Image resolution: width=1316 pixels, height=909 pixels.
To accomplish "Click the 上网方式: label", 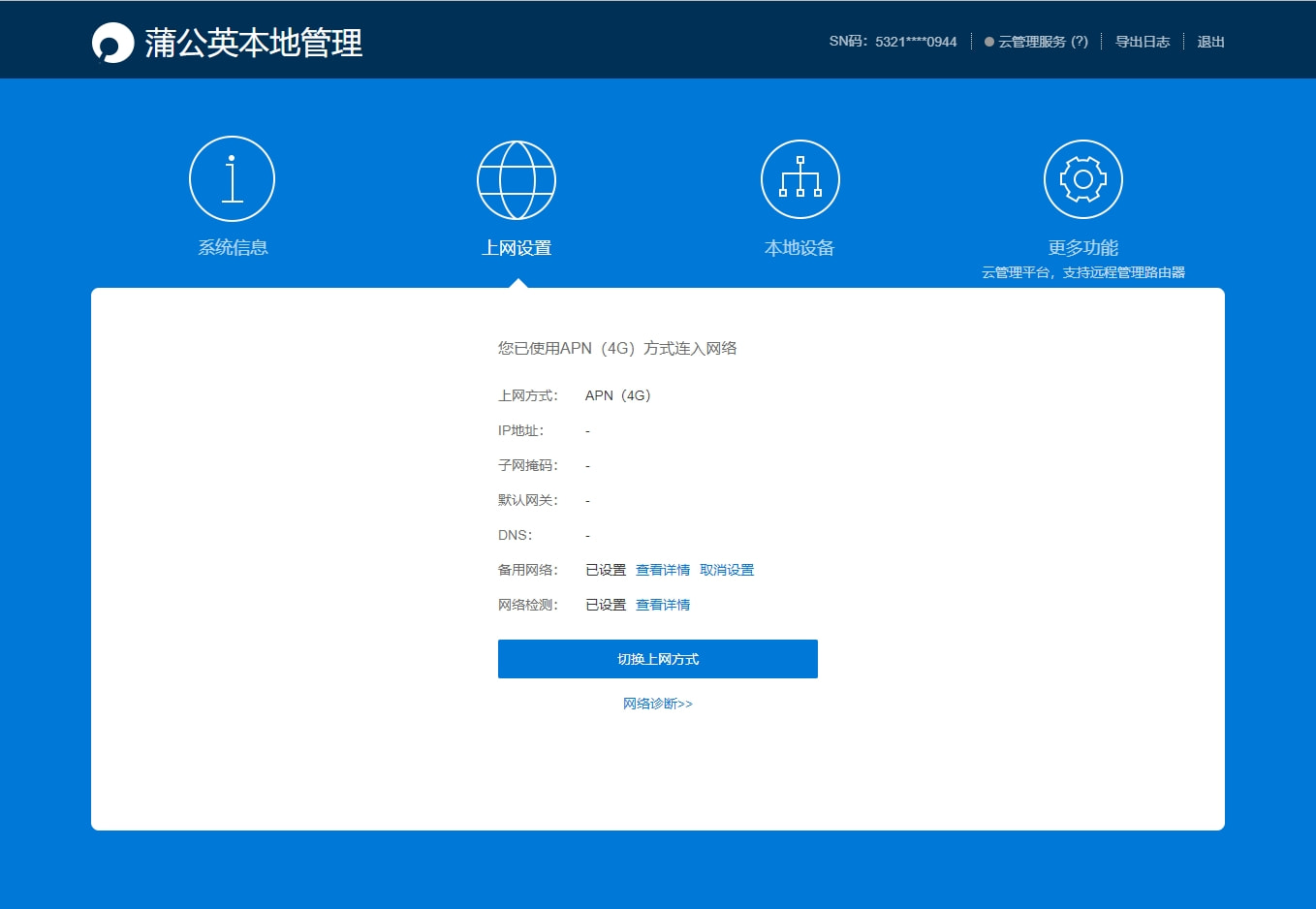I will pos(528,395).
